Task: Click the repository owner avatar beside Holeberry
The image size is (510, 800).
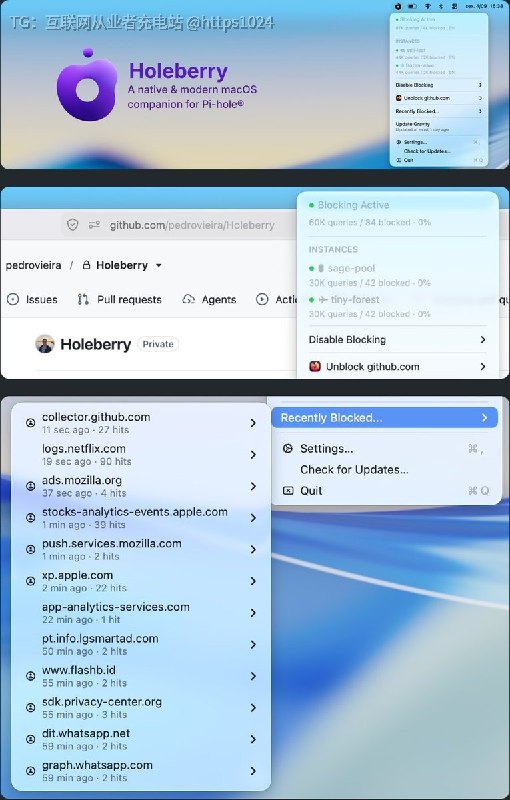Action: point(45,344)
